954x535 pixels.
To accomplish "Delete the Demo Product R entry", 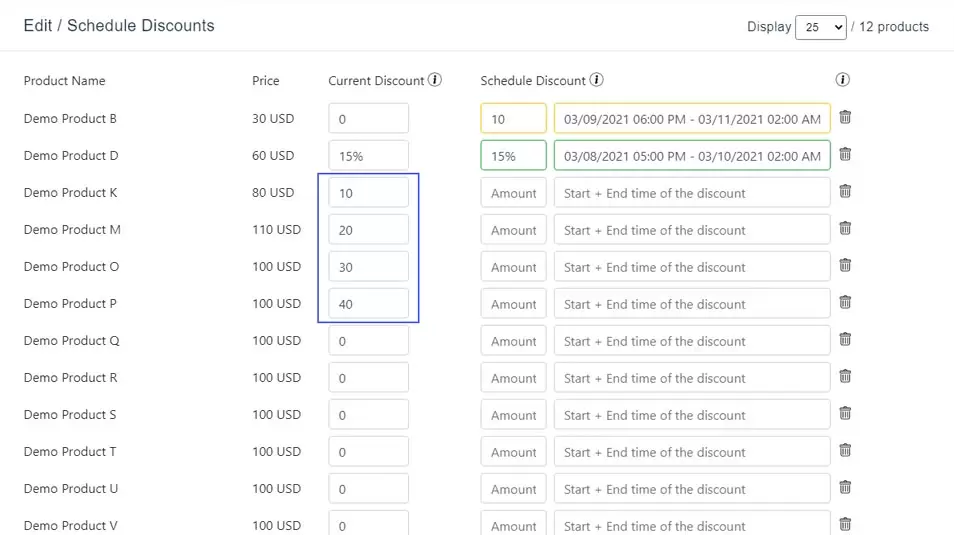I will 845,377.
